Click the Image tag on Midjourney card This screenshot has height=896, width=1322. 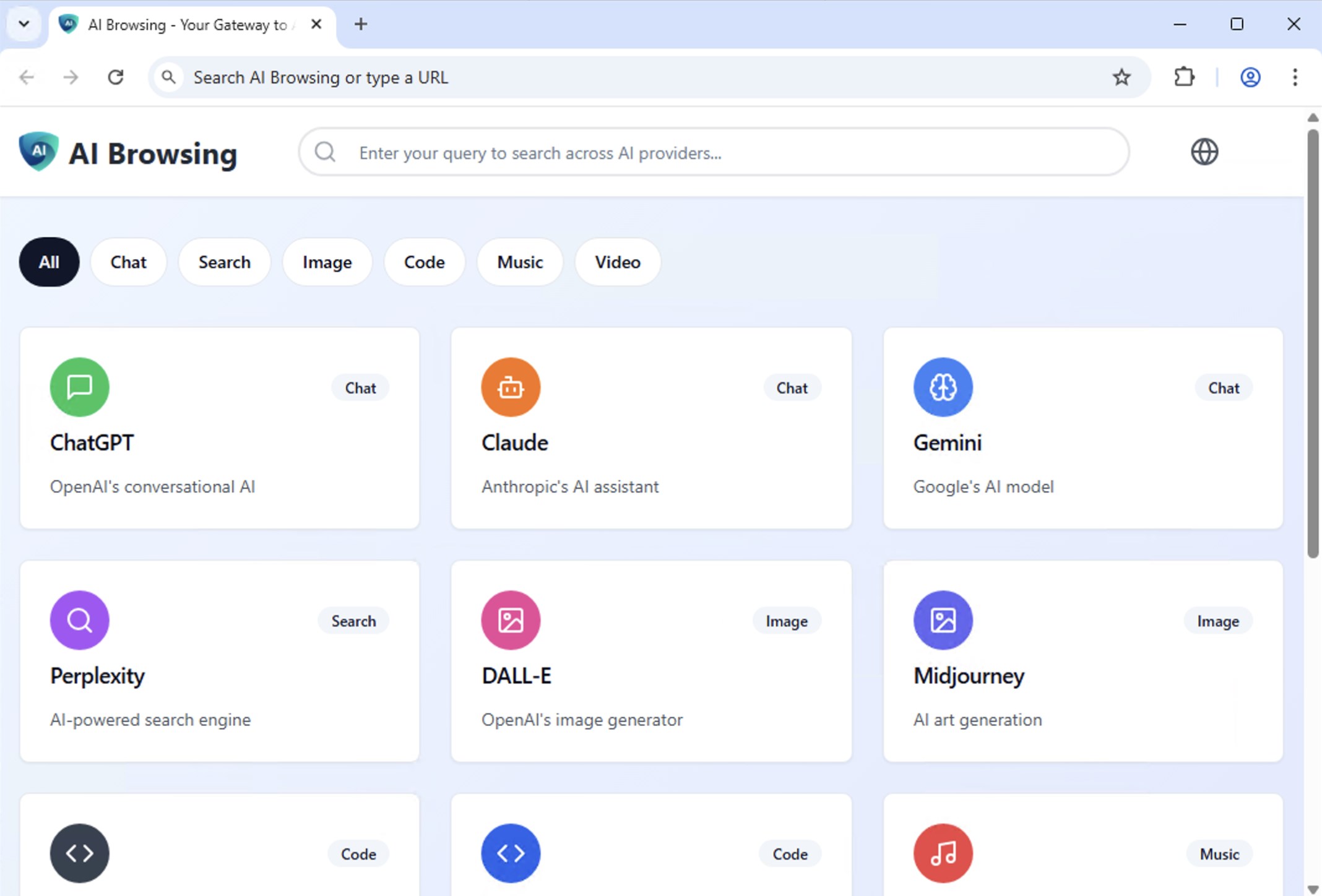tap(1217, 621)
